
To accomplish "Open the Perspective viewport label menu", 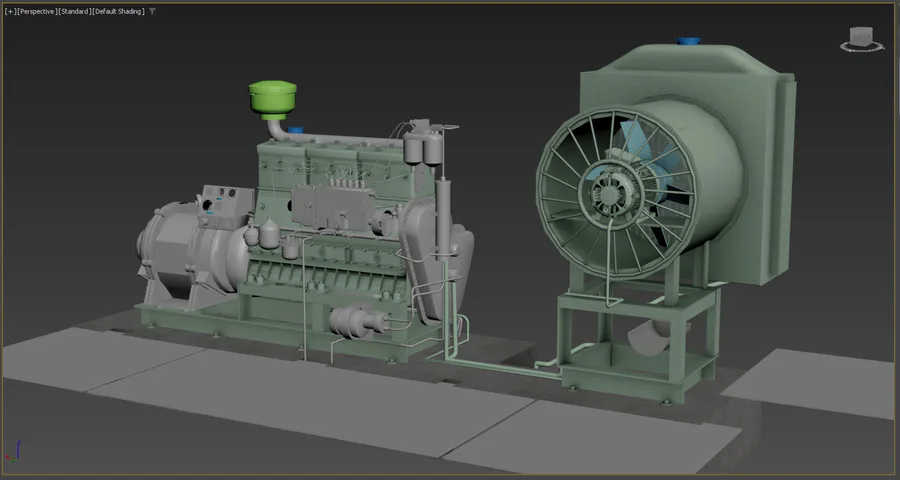I will coord(37,11).
